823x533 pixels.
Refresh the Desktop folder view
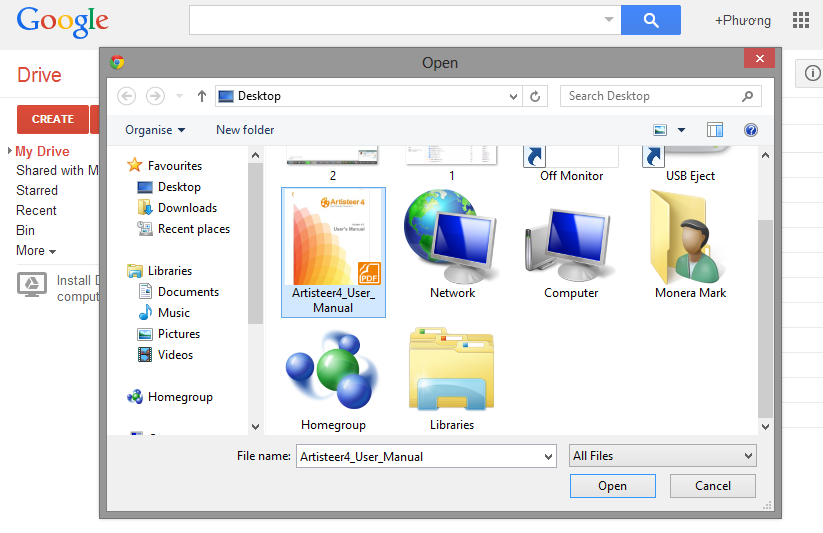[535, 97]
